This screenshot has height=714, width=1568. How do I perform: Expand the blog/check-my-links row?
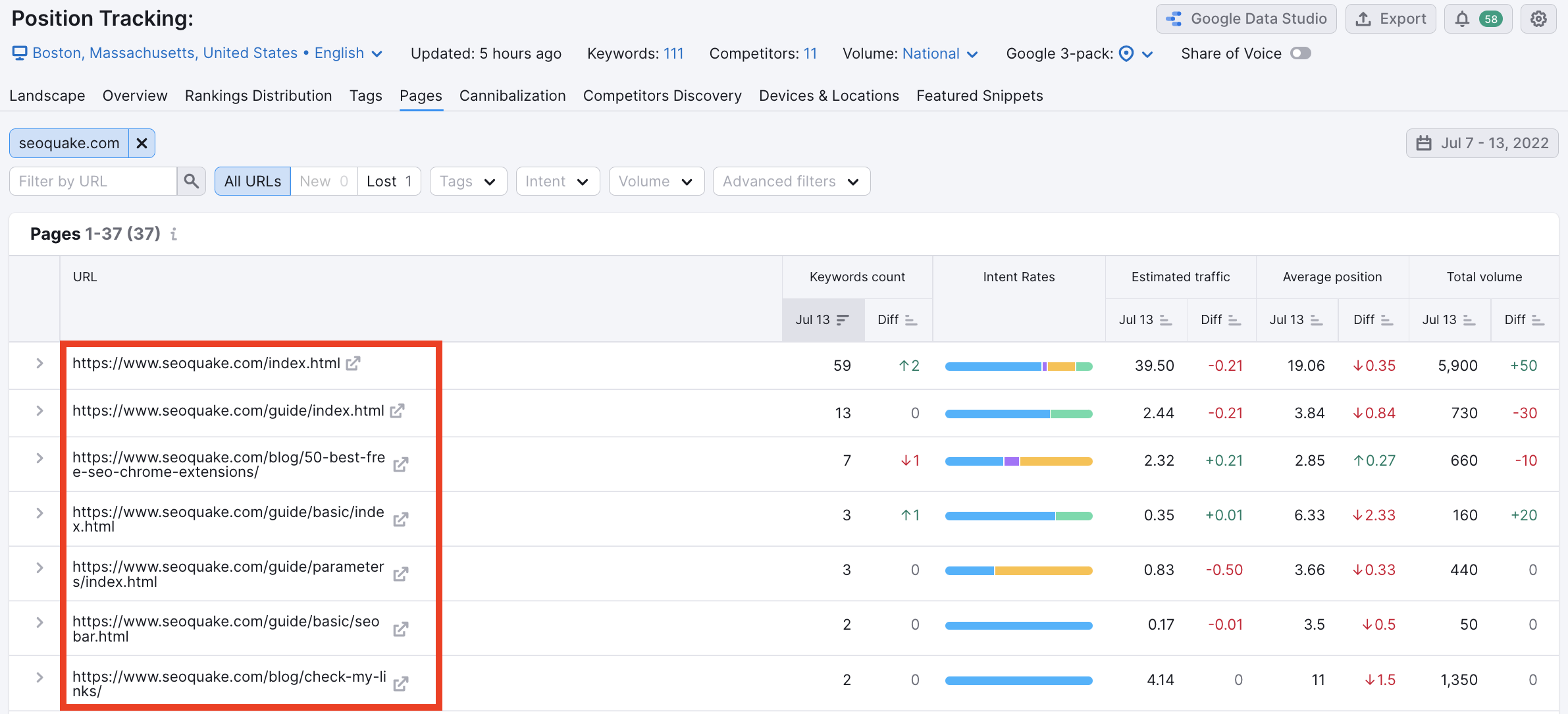point(39,677)
